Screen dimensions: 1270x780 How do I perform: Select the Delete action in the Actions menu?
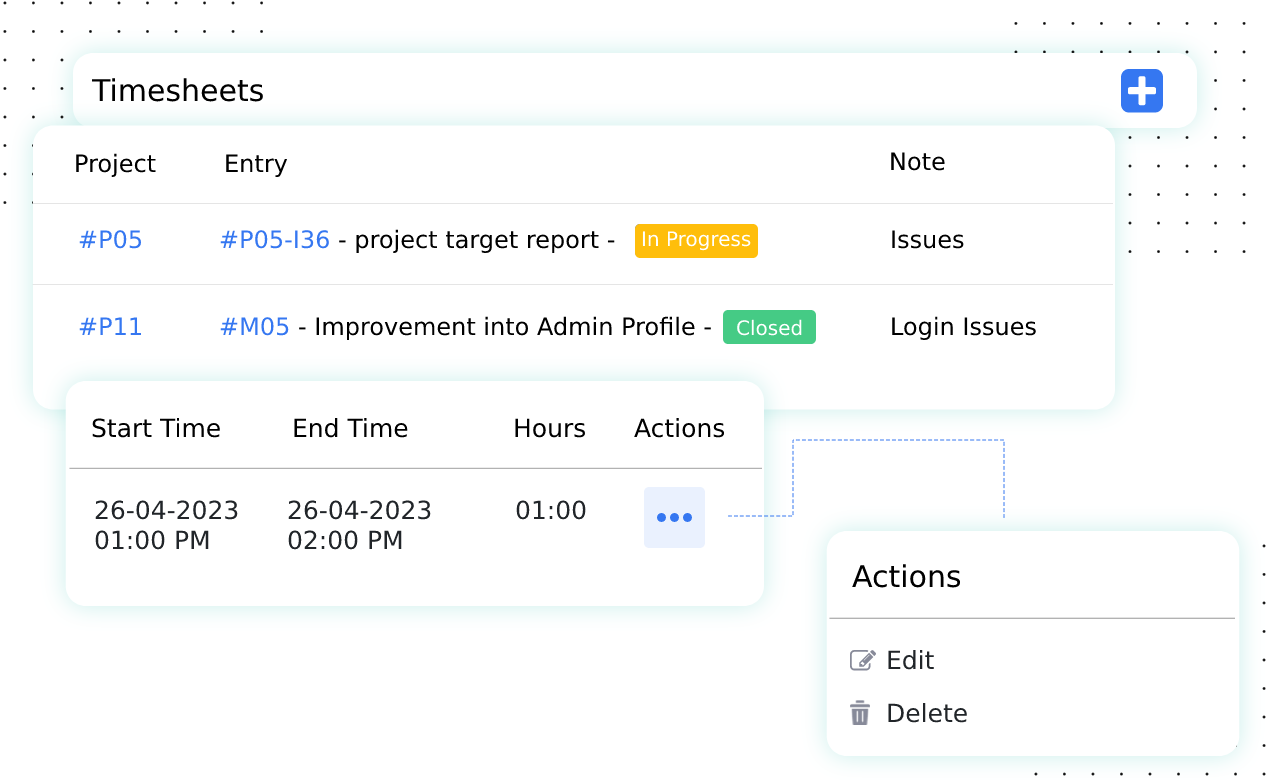pos(927,713)
